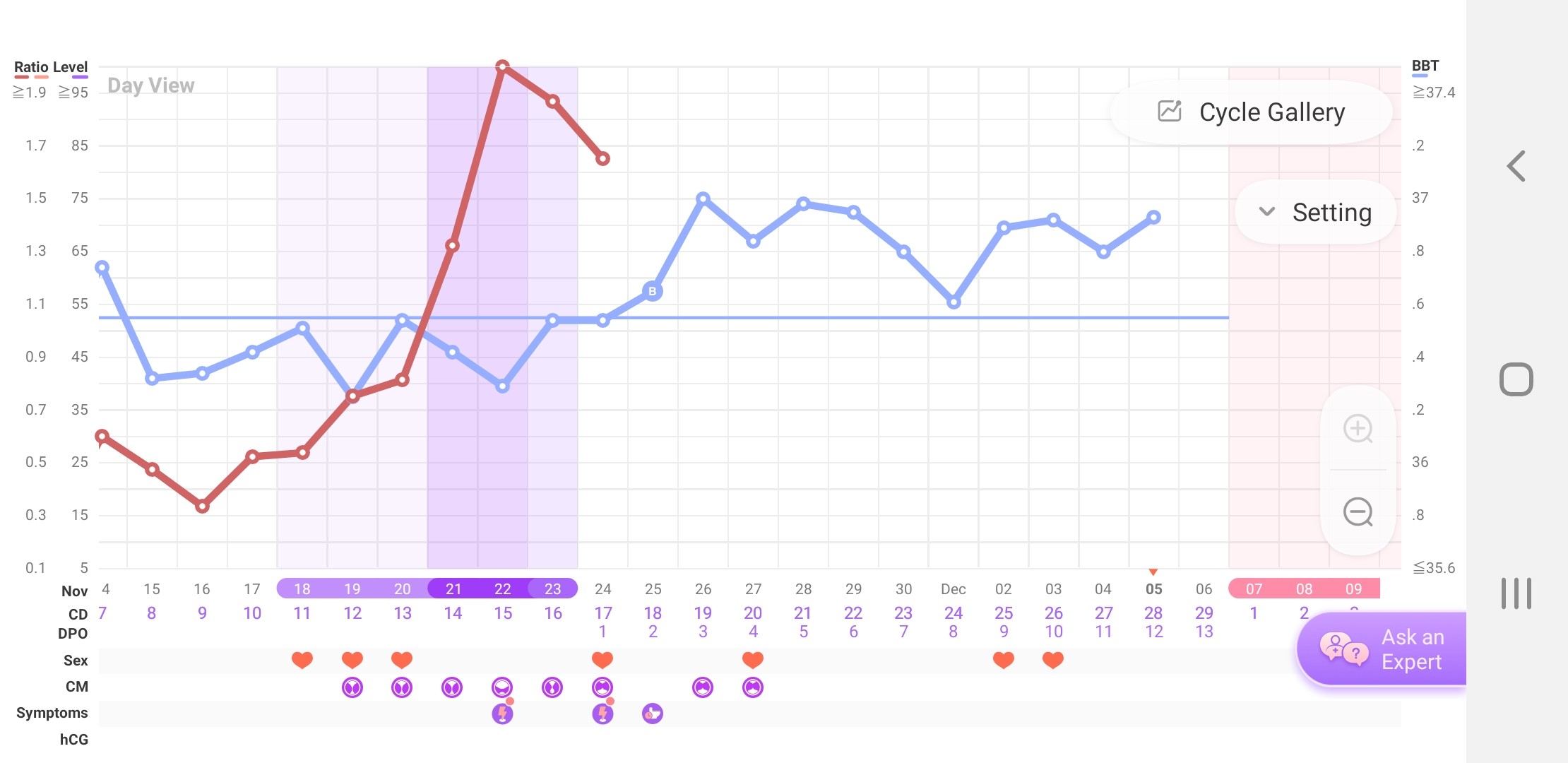Tap the heart icon under Dec 03
The image size is (1568, 763).
pyautogui.click(x=1053, y=660)
